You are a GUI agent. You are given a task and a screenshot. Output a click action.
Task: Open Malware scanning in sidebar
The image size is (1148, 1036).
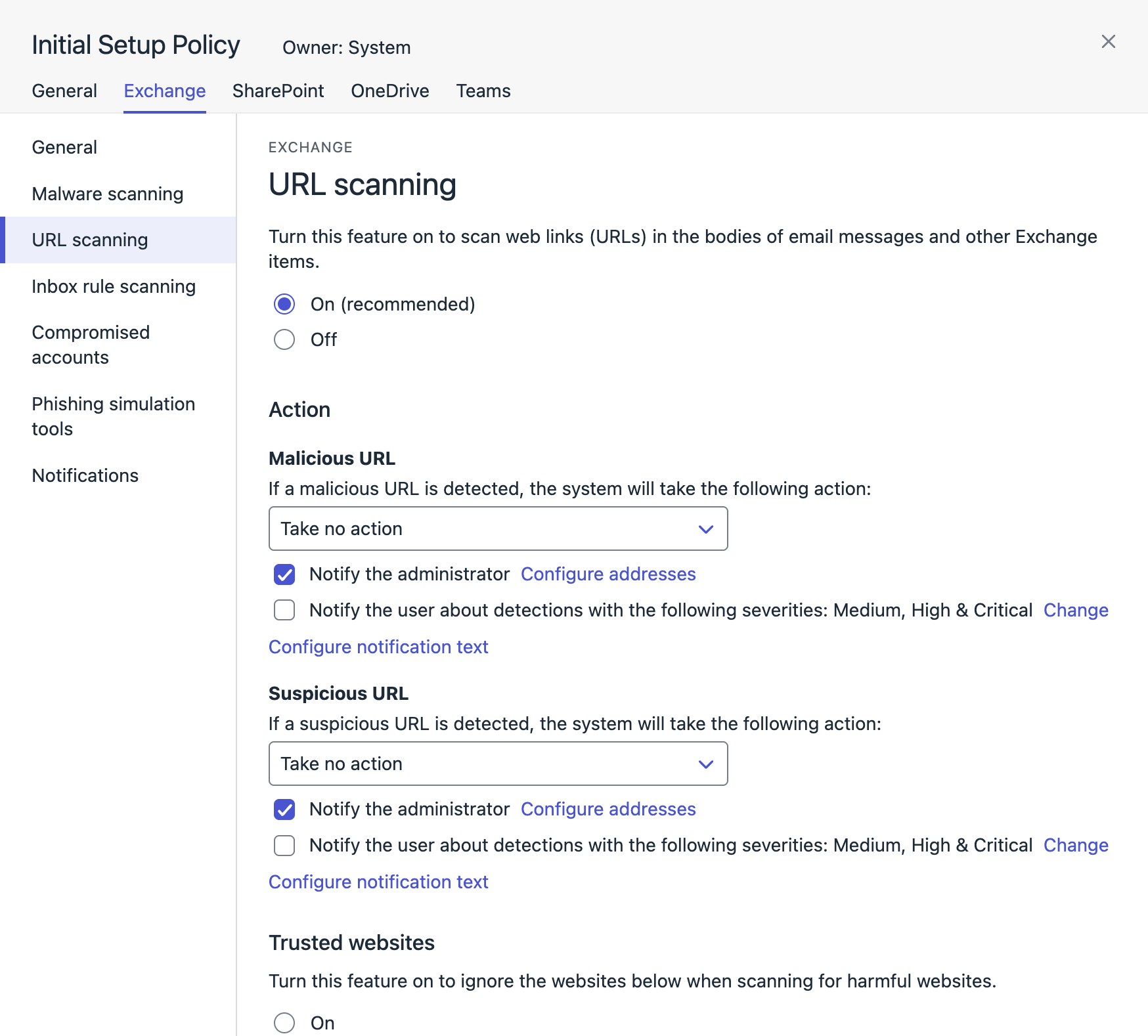click(107, 194)
